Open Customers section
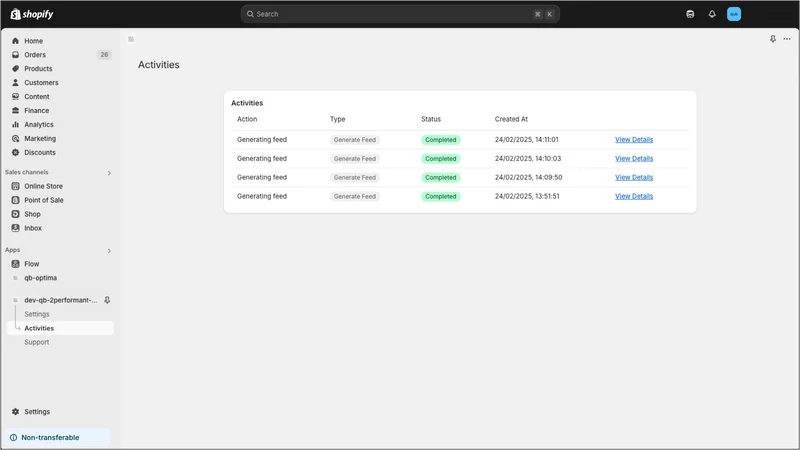 (x=41, y=83)
